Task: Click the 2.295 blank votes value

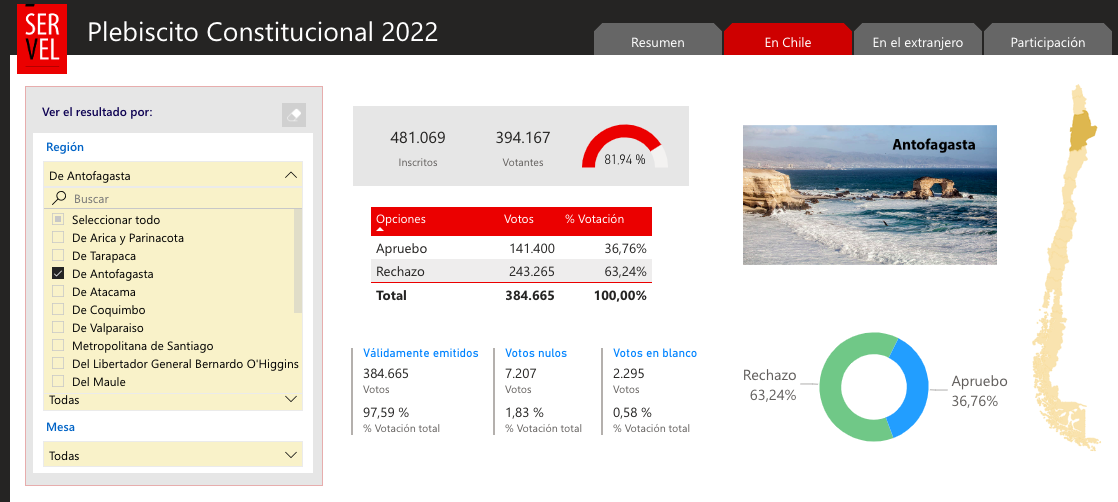Action: point(629,373)
